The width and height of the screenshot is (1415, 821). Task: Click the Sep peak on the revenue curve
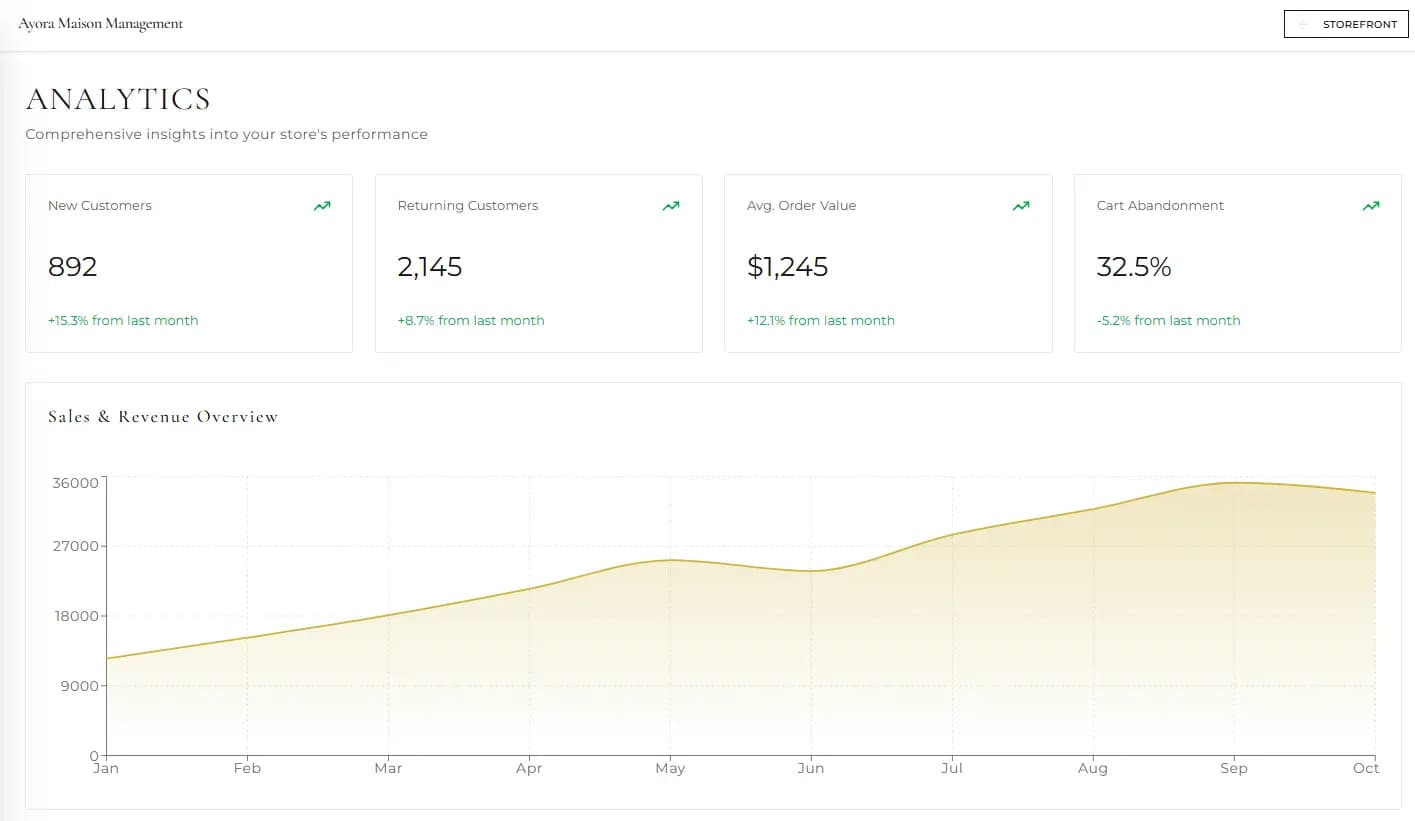1234,483
